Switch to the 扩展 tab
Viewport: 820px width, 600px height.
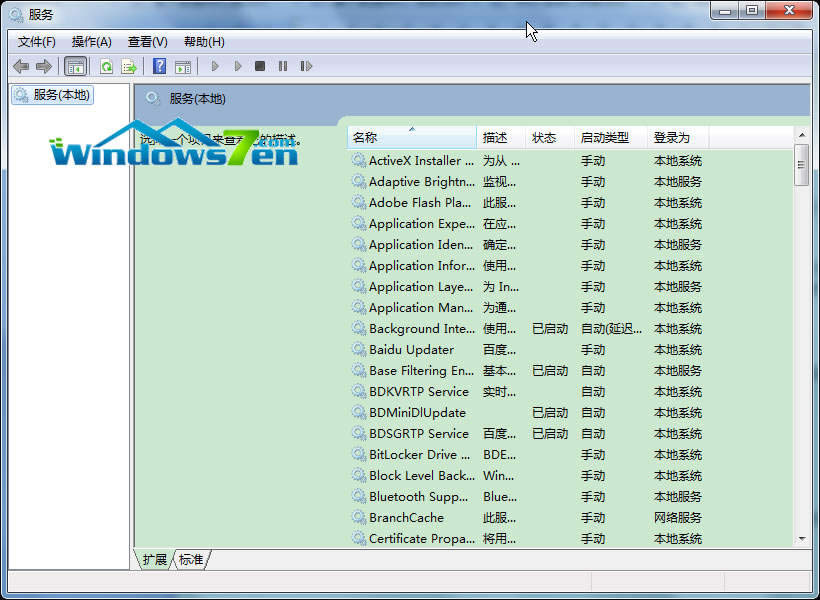154,560
